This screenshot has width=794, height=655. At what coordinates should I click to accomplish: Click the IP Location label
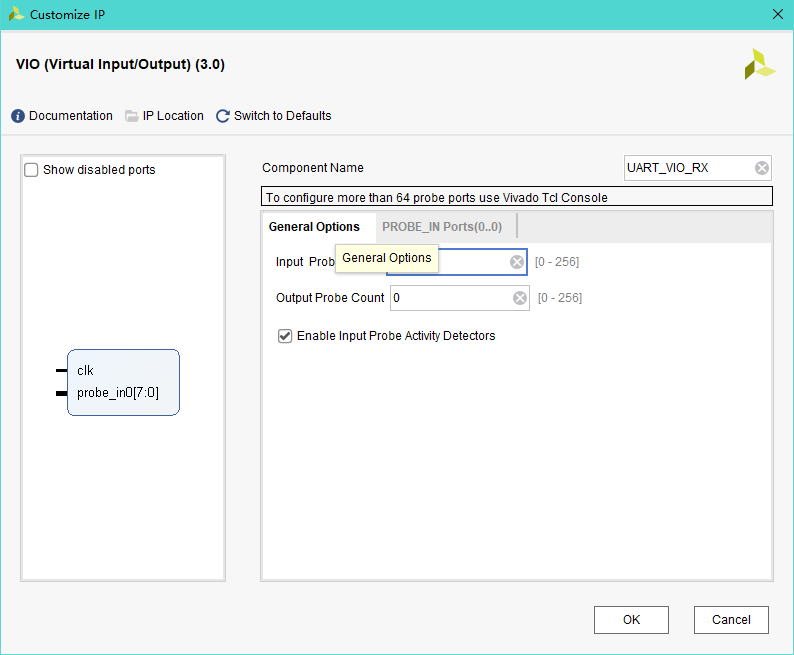[x=173, y=116]
